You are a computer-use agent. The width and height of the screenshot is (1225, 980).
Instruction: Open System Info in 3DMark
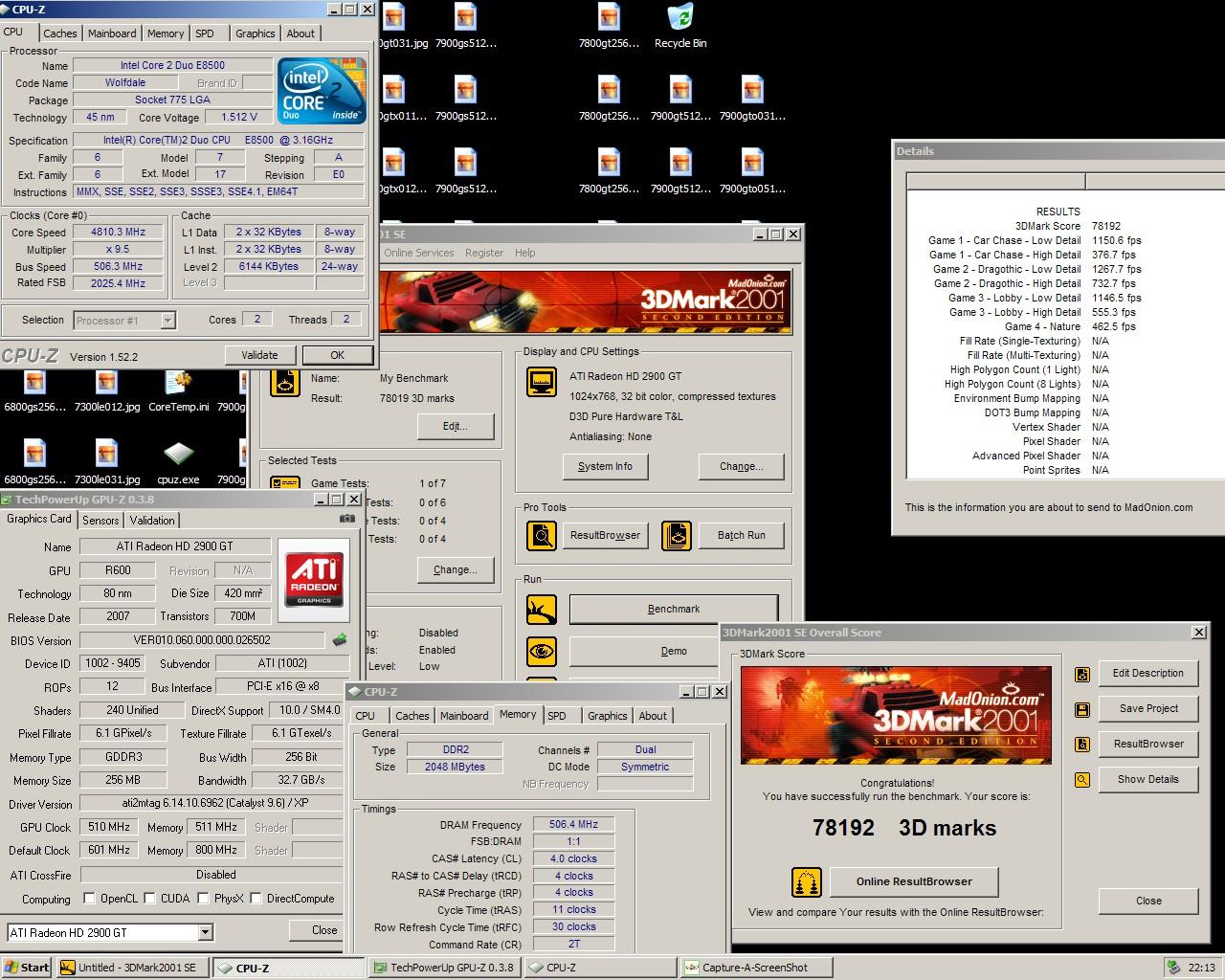[x=605, y=466]
